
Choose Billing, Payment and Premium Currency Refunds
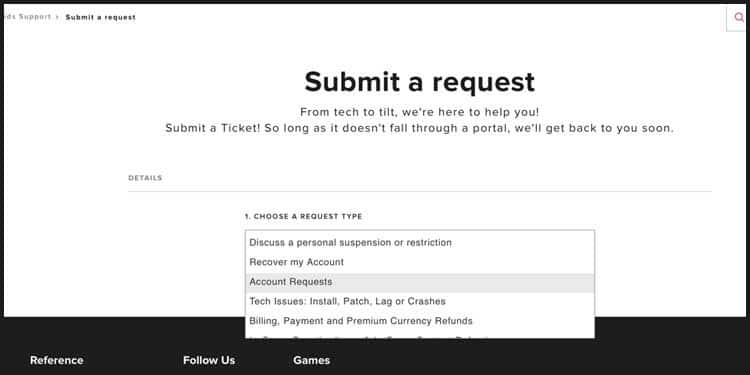click(x=420, y=321)
